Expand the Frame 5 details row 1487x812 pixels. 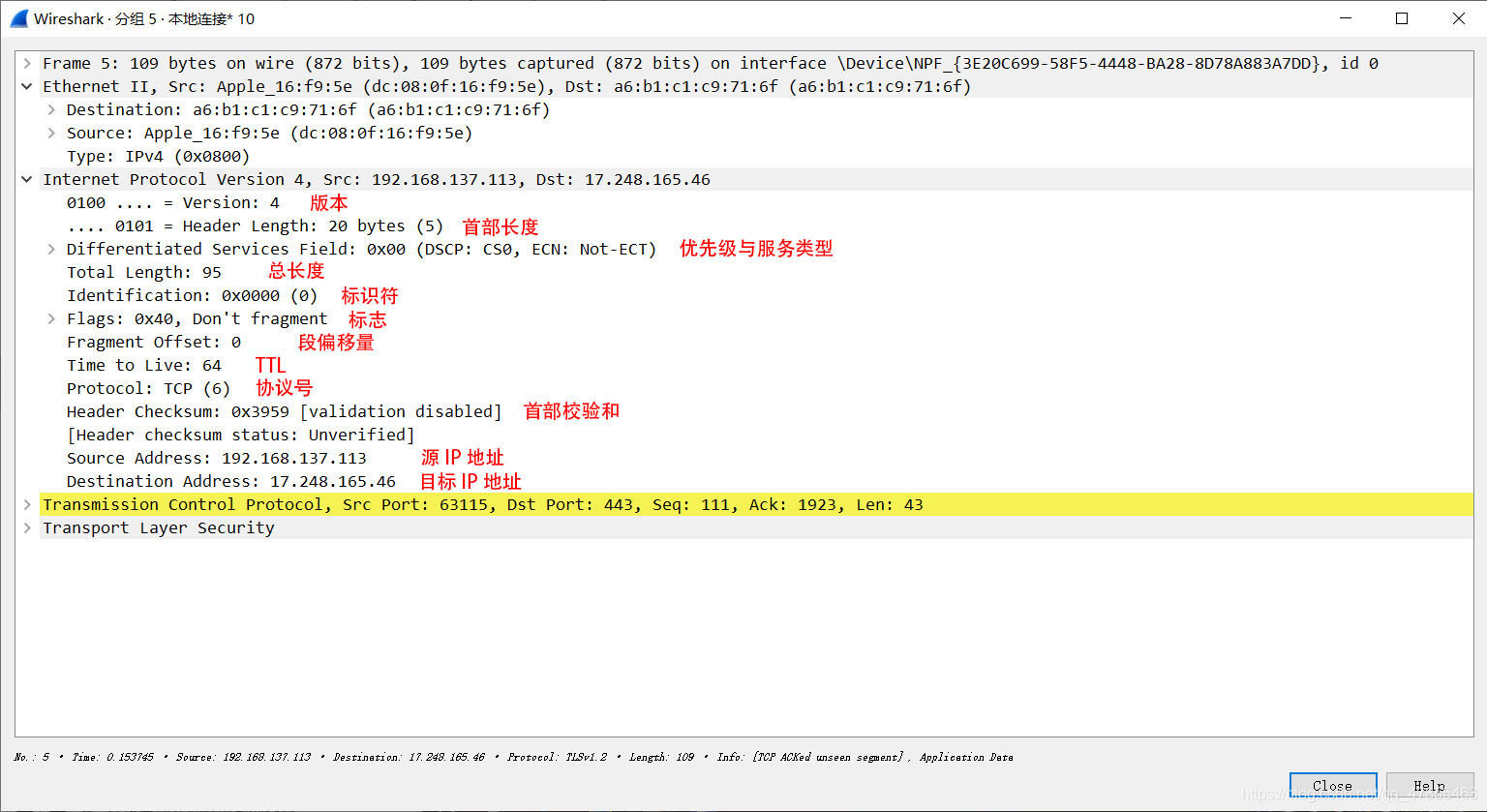[27, 62]
